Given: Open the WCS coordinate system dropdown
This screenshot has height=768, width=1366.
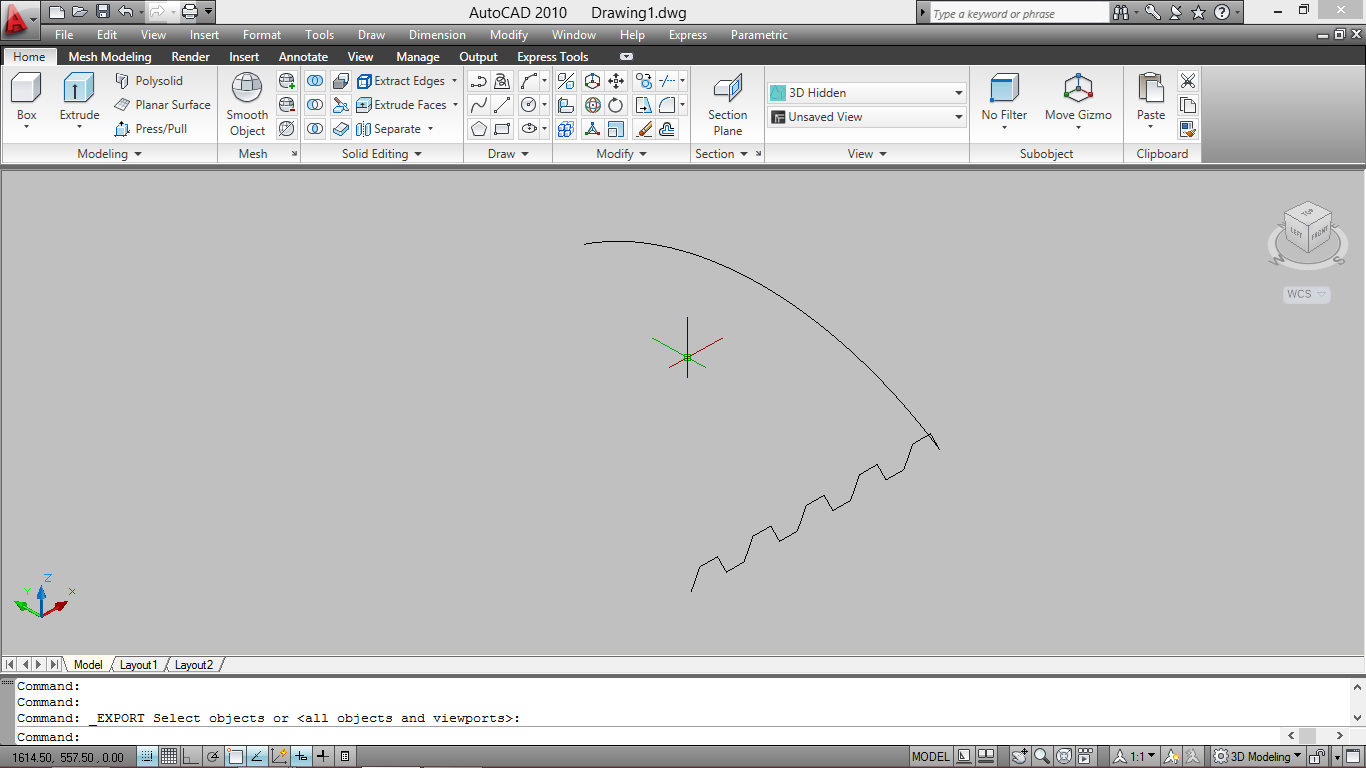Looking at the screenshot, I should click(x=1307, y=294).
